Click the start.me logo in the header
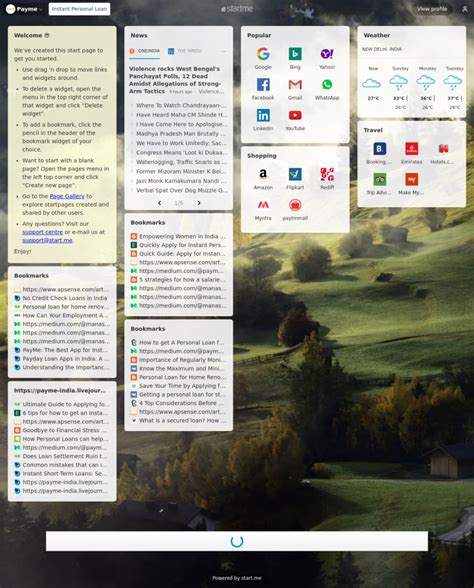This screenshot has width=474, height=588. coord(237,9)
